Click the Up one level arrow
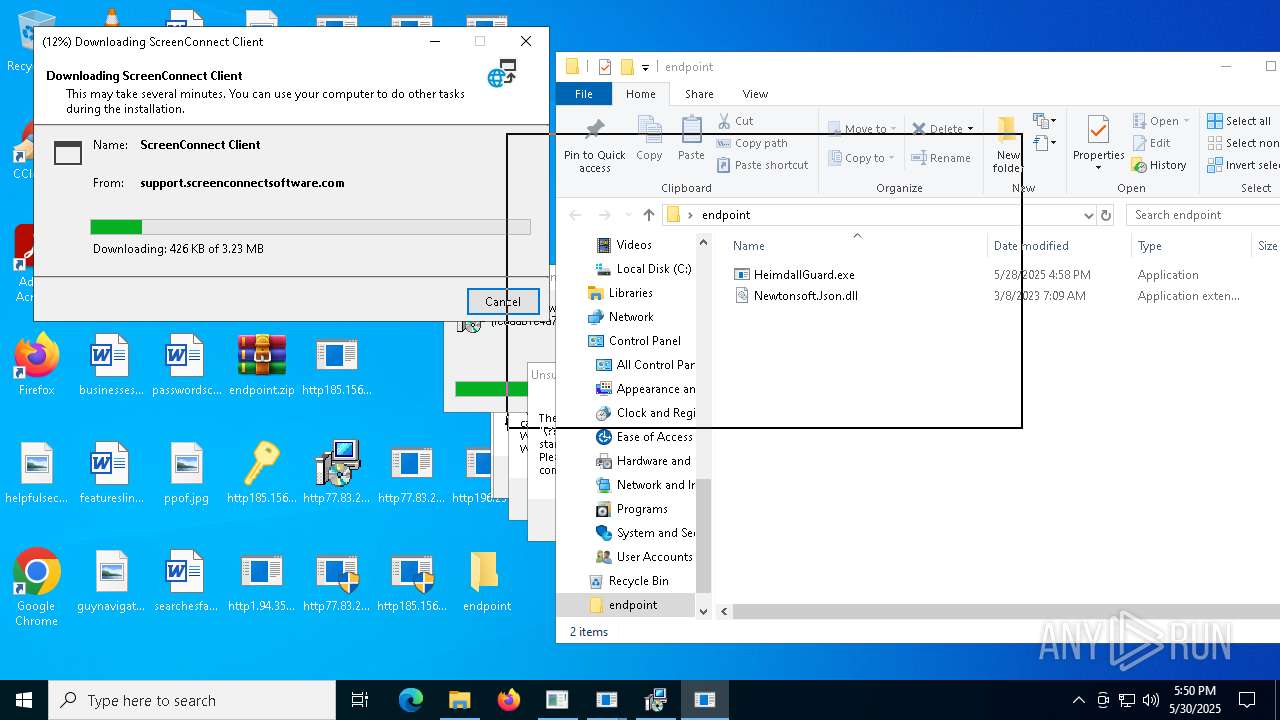This screenshot has height=720, width=1280. (649, 215)
